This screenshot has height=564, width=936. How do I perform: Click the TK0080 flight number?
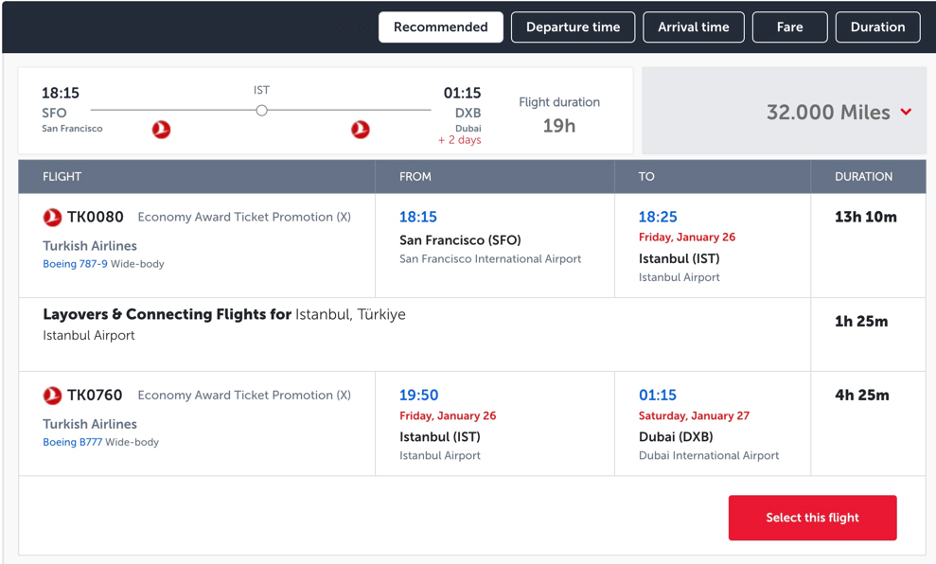pos(95,217)
